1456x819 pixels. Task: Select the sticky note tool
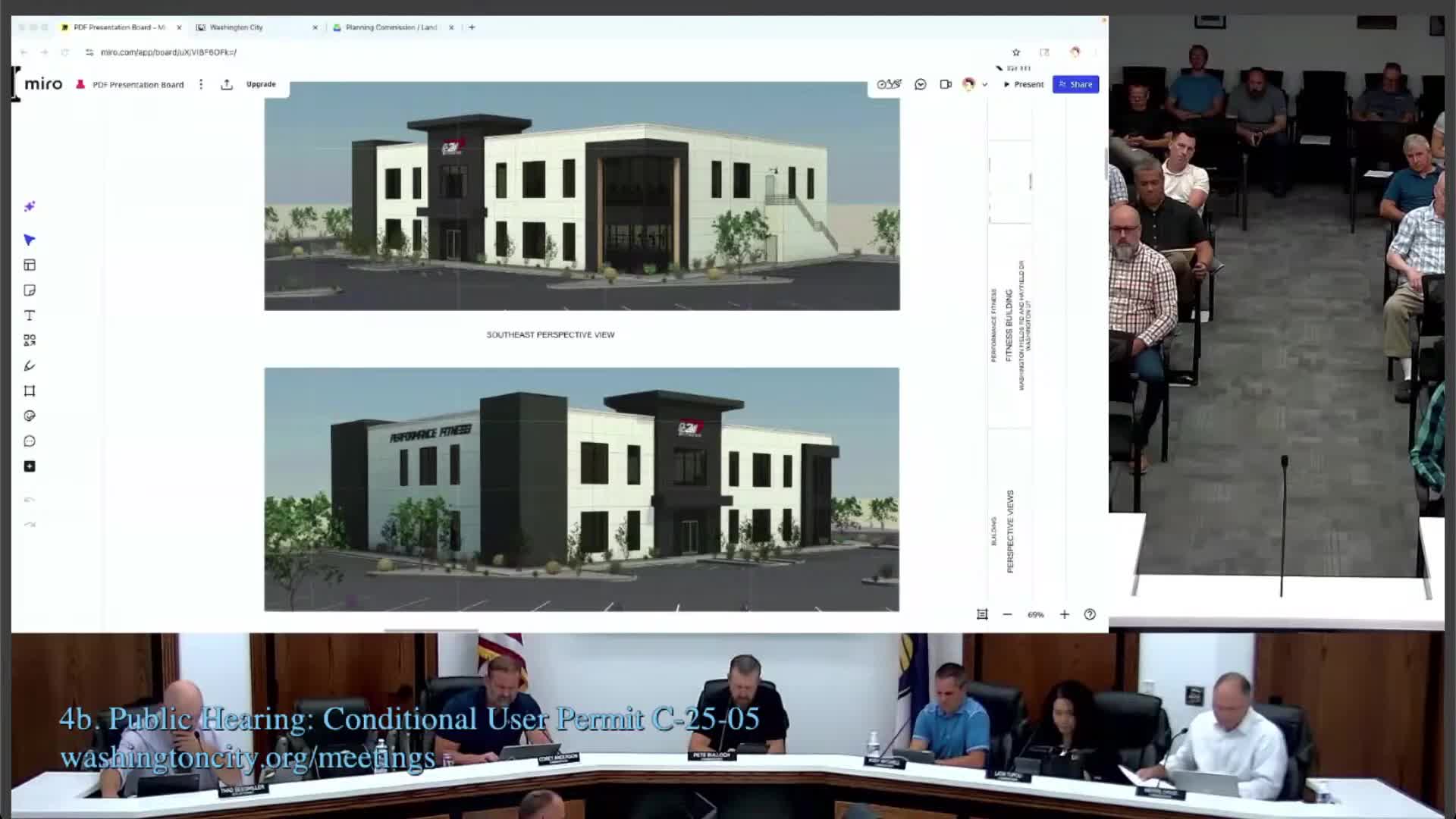pyautogui.click(x=30, y=290)
